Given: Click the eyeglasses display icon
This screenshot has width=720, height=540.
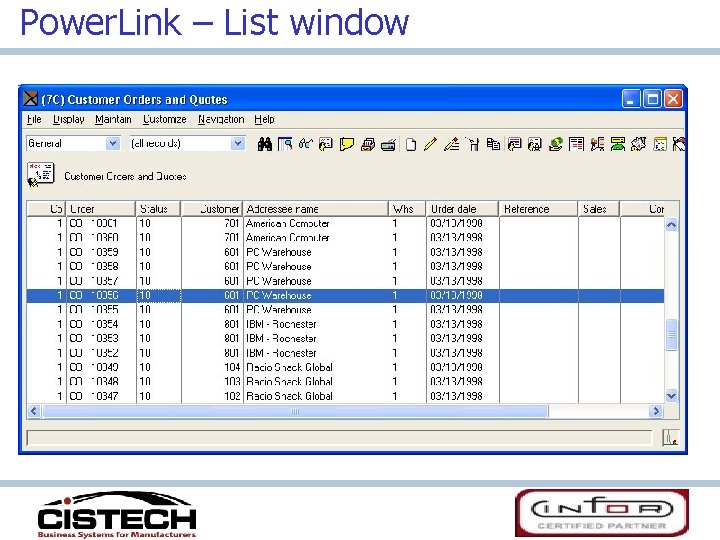Looking at the screenshot, I should tap(305, 144).
